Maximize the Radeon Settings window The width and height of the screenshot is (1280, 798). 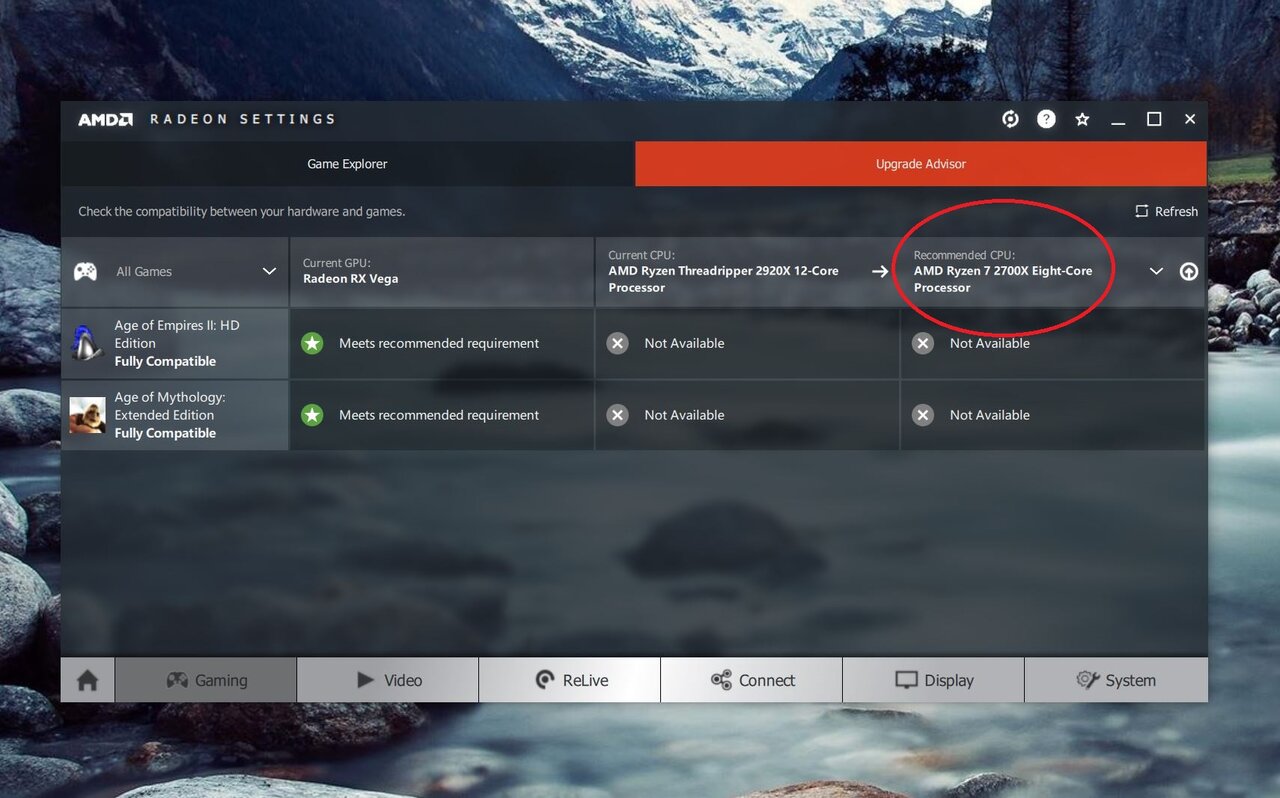point(1154,119)
